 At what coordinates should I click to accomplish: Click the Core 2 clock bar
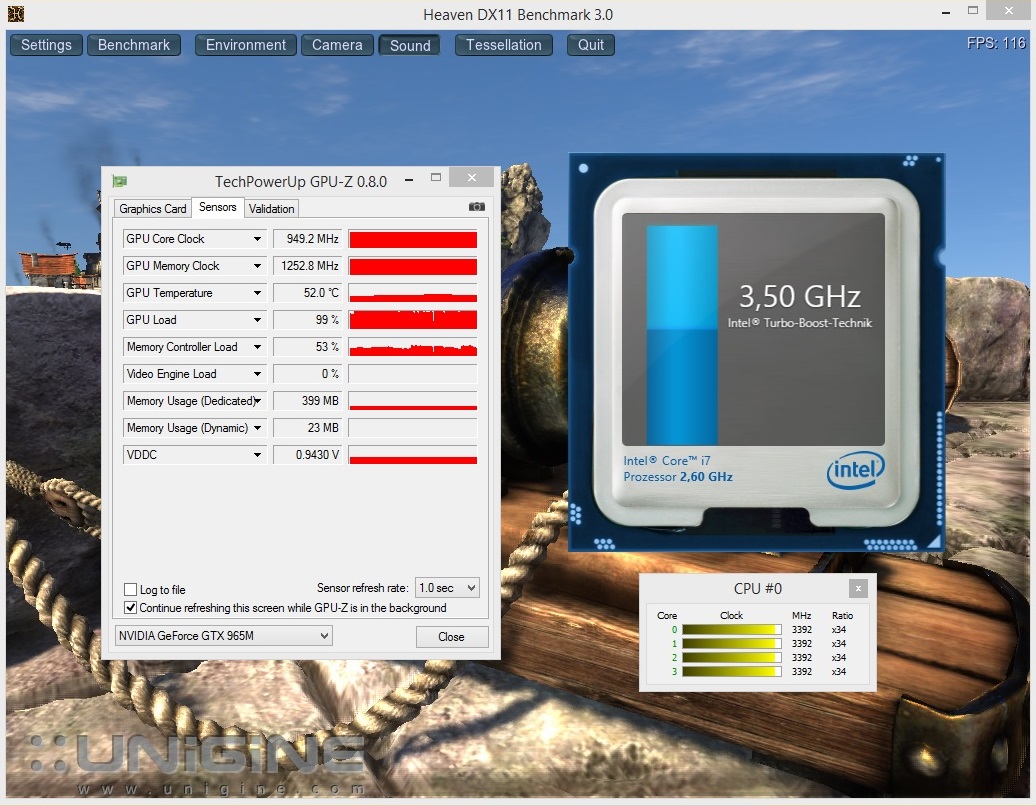tap(731, 657)
